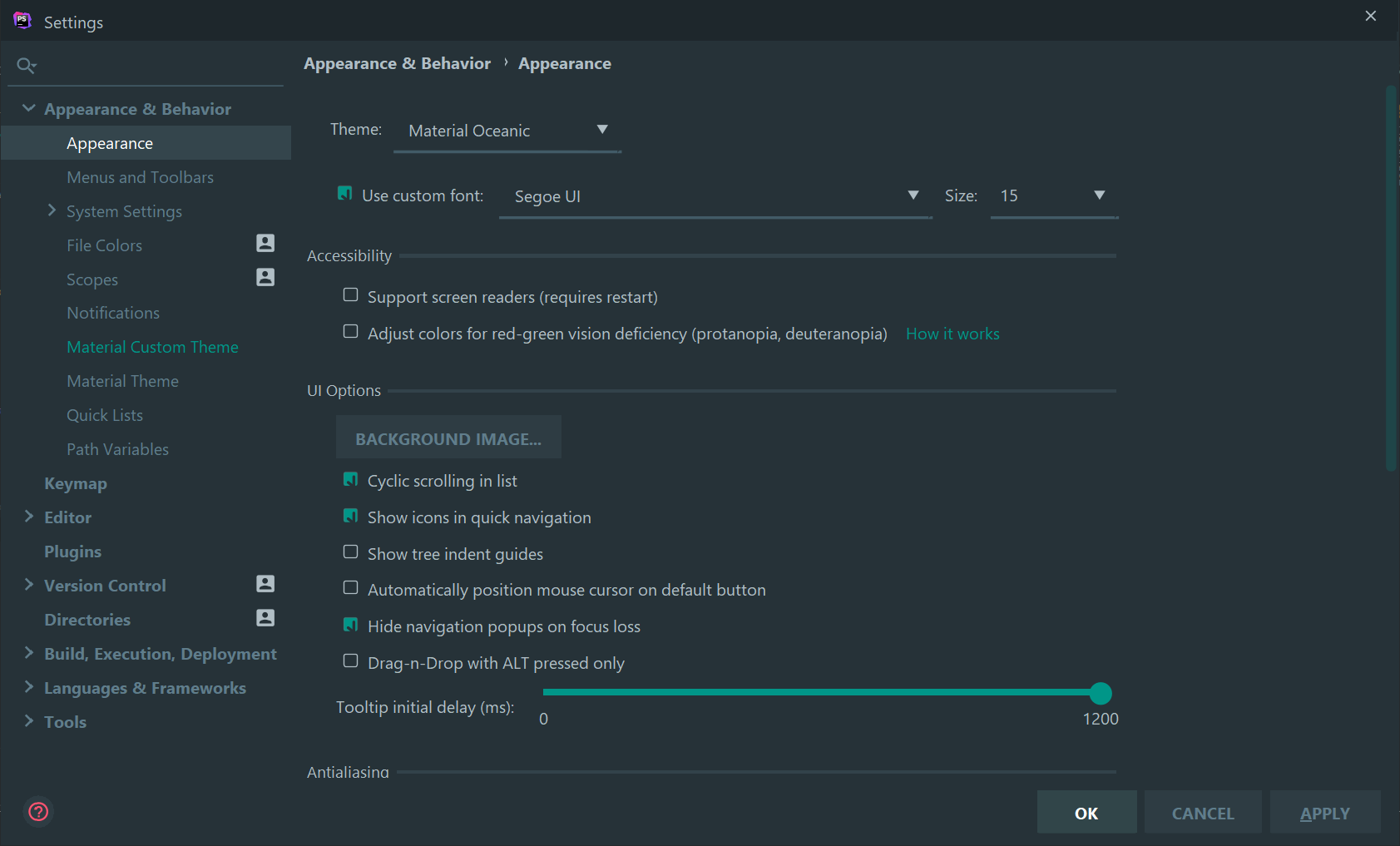Click Appearance & Behavior in the breadcrumb

(397, 63)
